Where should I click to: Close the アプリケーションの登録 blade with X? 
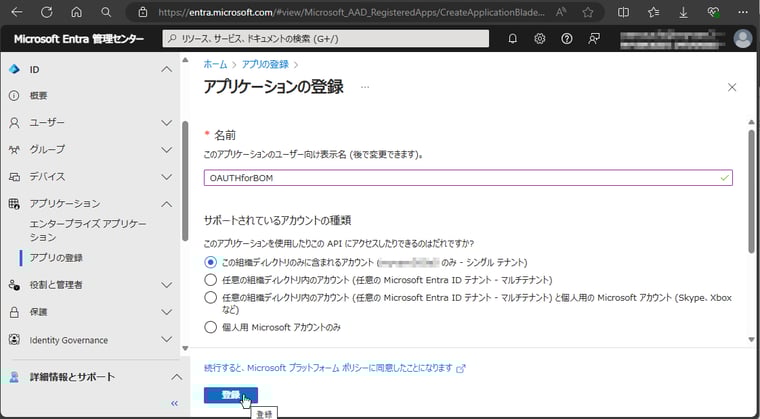click(732, 87)
